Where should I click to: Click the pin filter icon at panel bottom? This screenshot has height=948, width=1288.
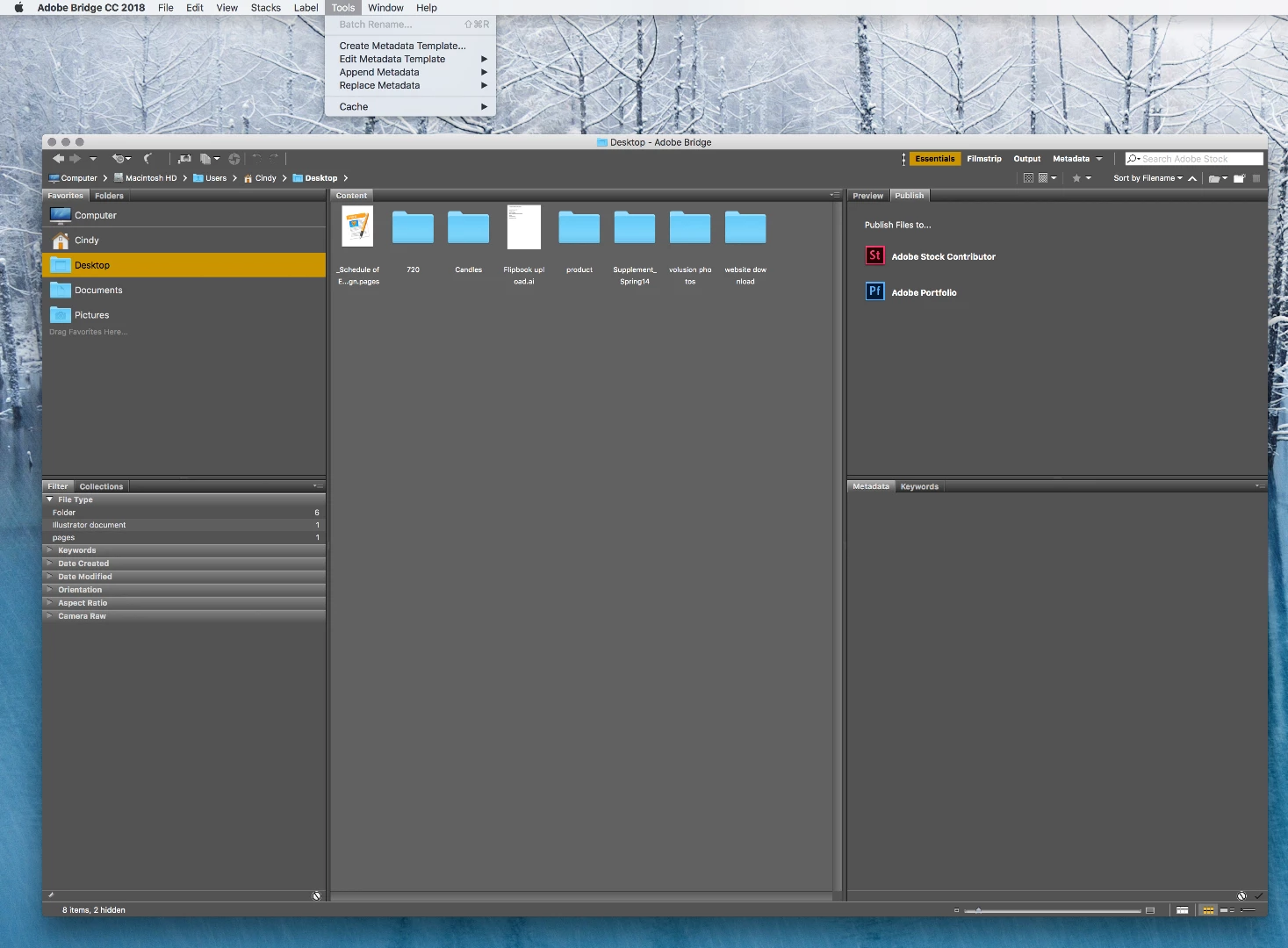(x=51, y=895)
